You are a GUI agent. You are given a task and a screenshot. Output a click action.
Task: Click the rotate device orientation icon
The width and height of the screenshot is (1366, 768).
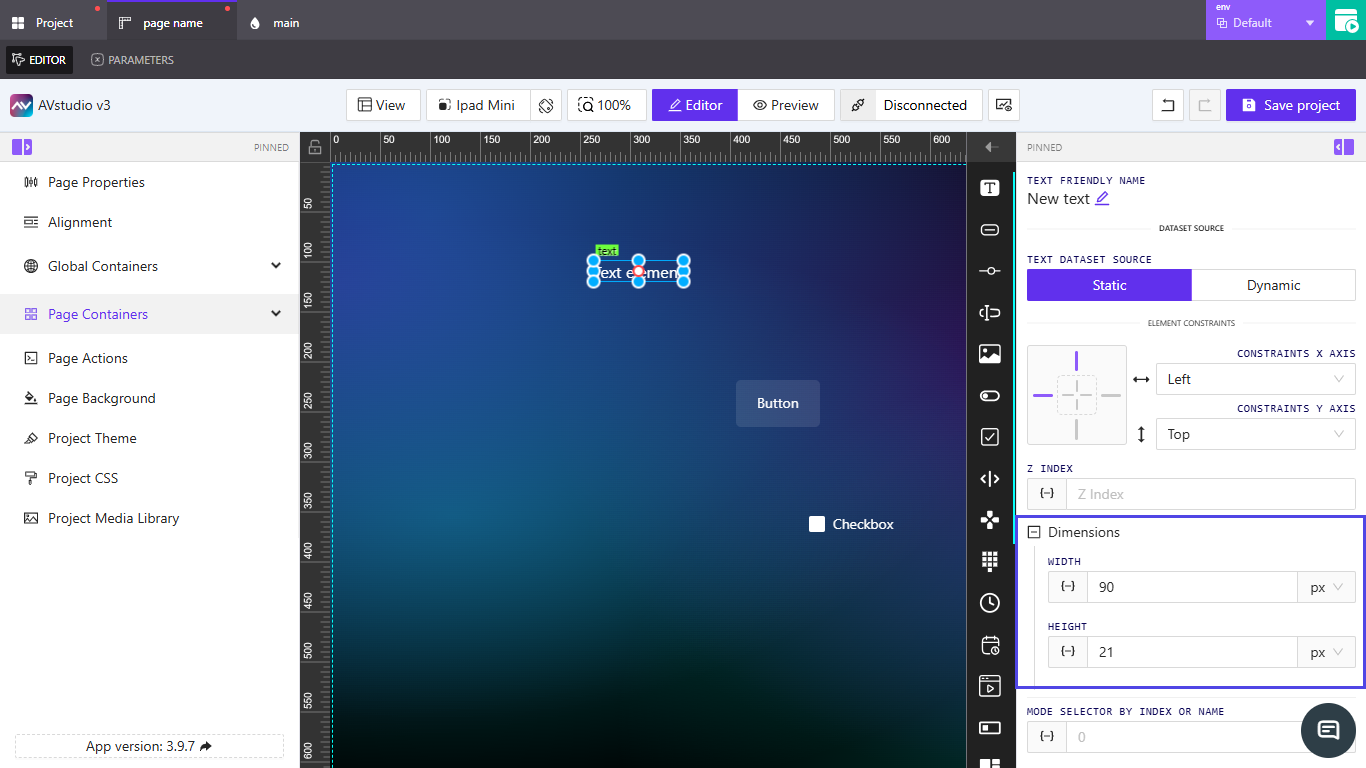click(545, 105)
